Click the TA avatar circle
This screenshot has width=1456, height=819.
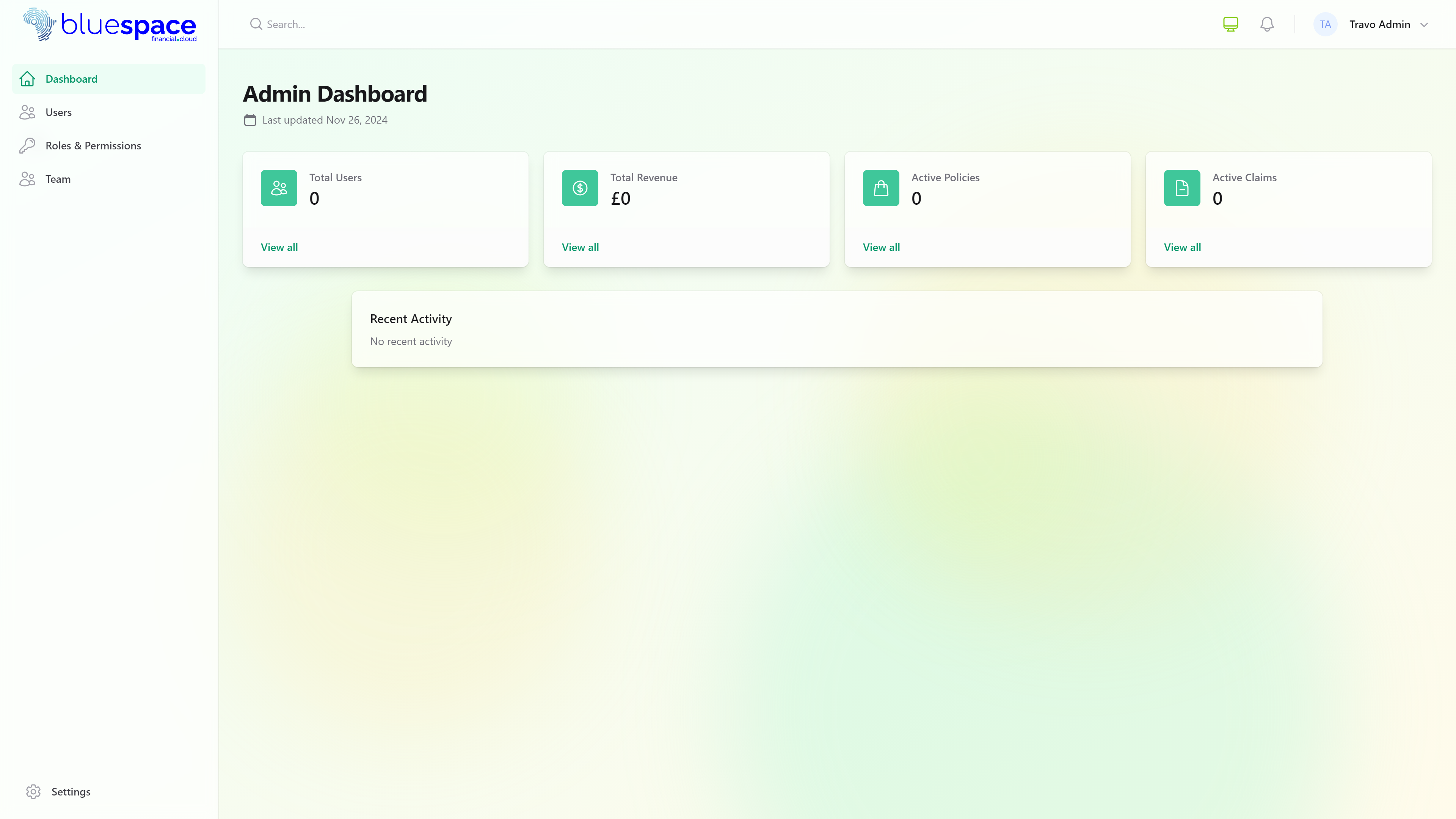pos(1326,24)
